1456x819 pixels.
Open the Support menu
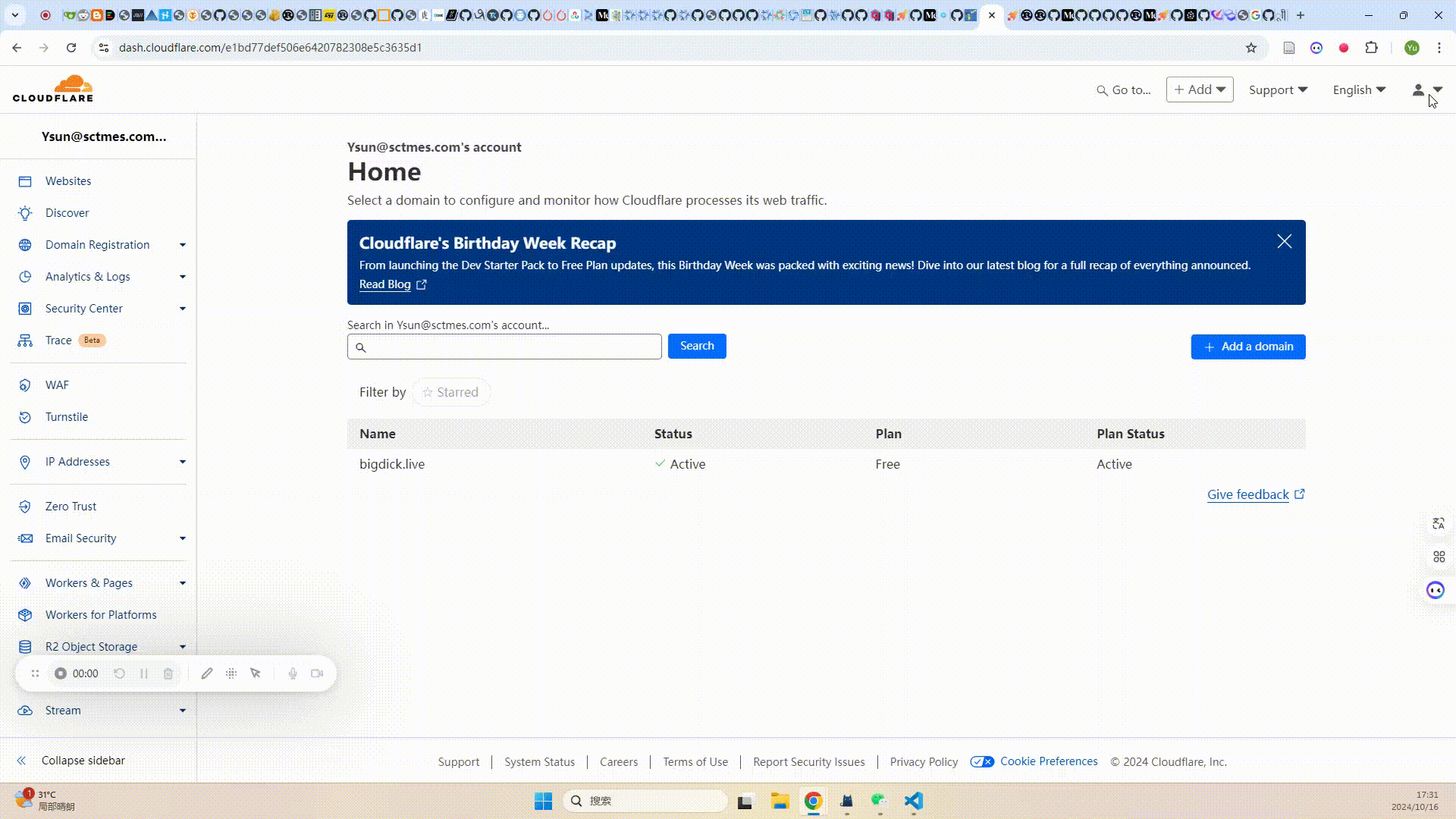point(1277,89)
